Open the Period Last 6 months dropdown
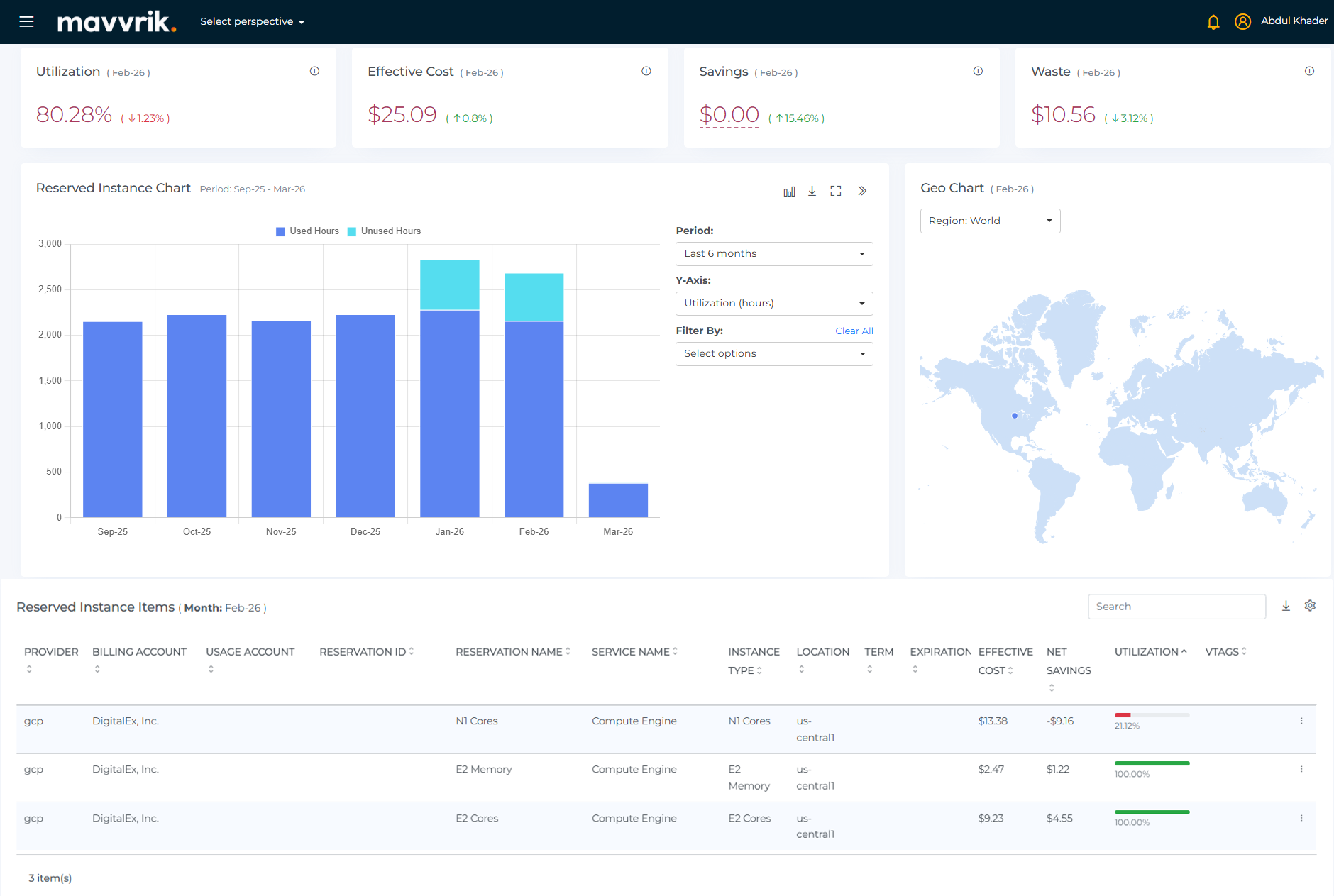The width and height of the screenshot is (1334, 896). click(x=773, y=254)
